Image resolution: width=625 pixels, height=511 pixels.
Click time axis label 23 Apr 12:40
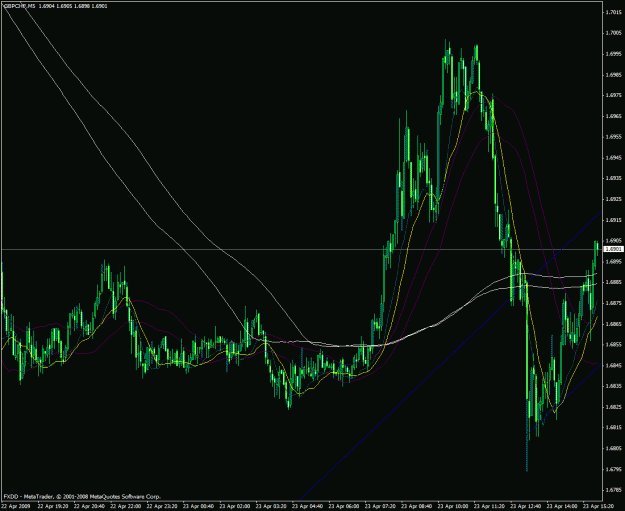click(525, 506)
